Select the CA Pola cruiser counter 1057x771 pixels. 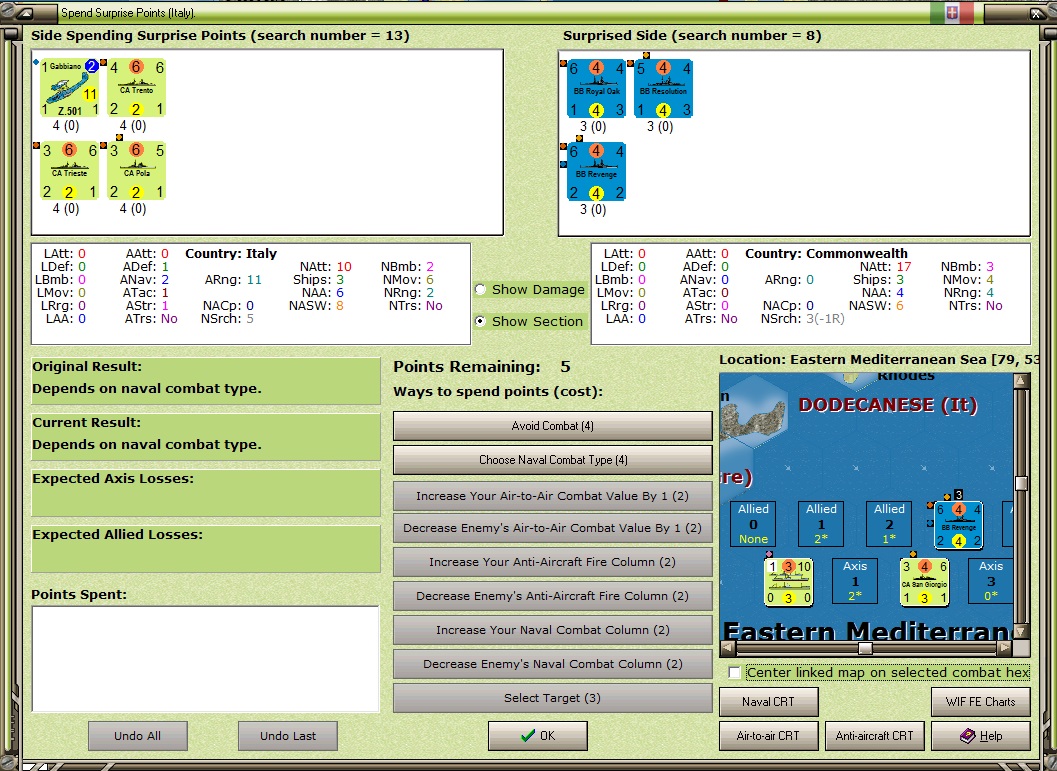(x=136, y=171)
